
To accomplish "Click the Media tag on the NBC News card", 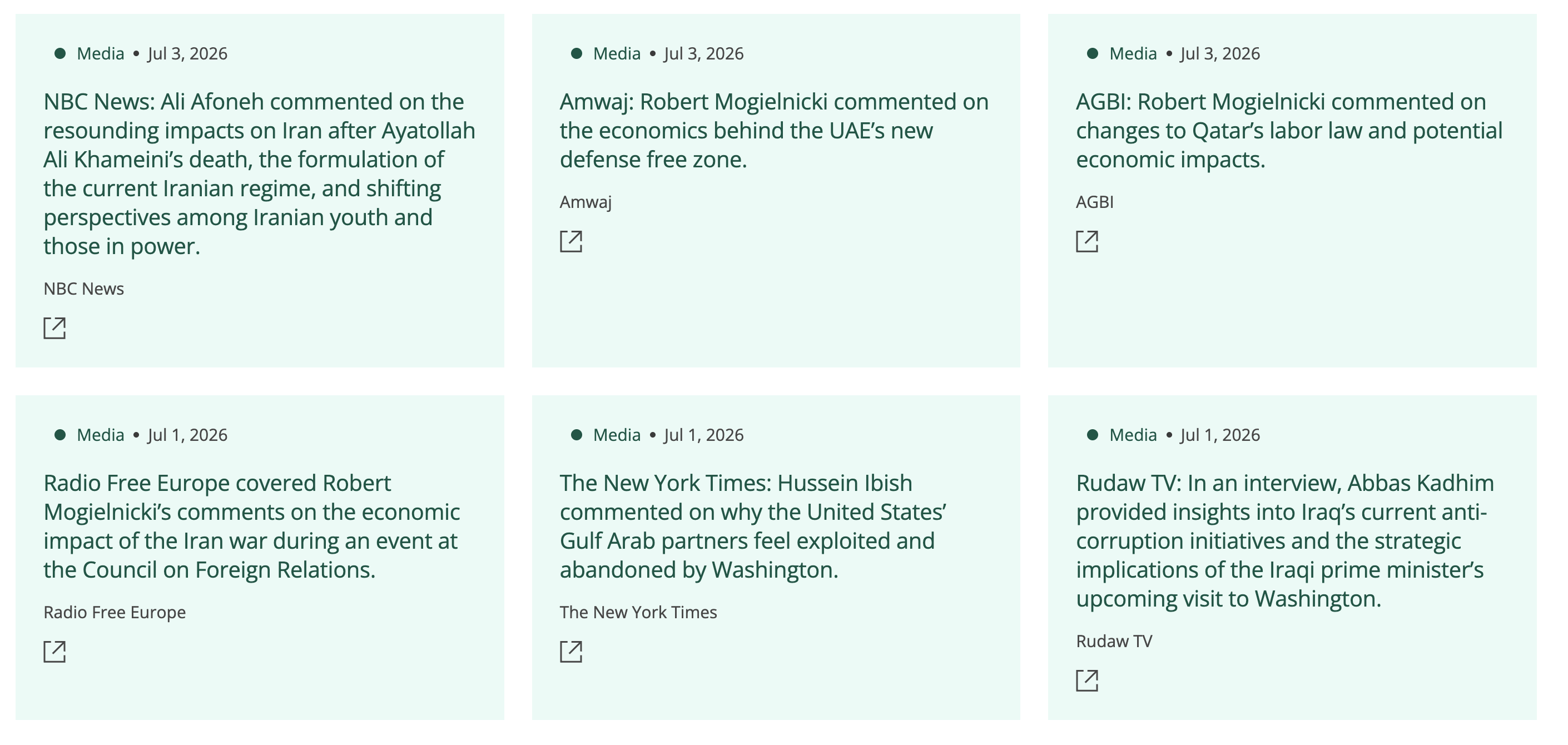I will click(101, 53).
